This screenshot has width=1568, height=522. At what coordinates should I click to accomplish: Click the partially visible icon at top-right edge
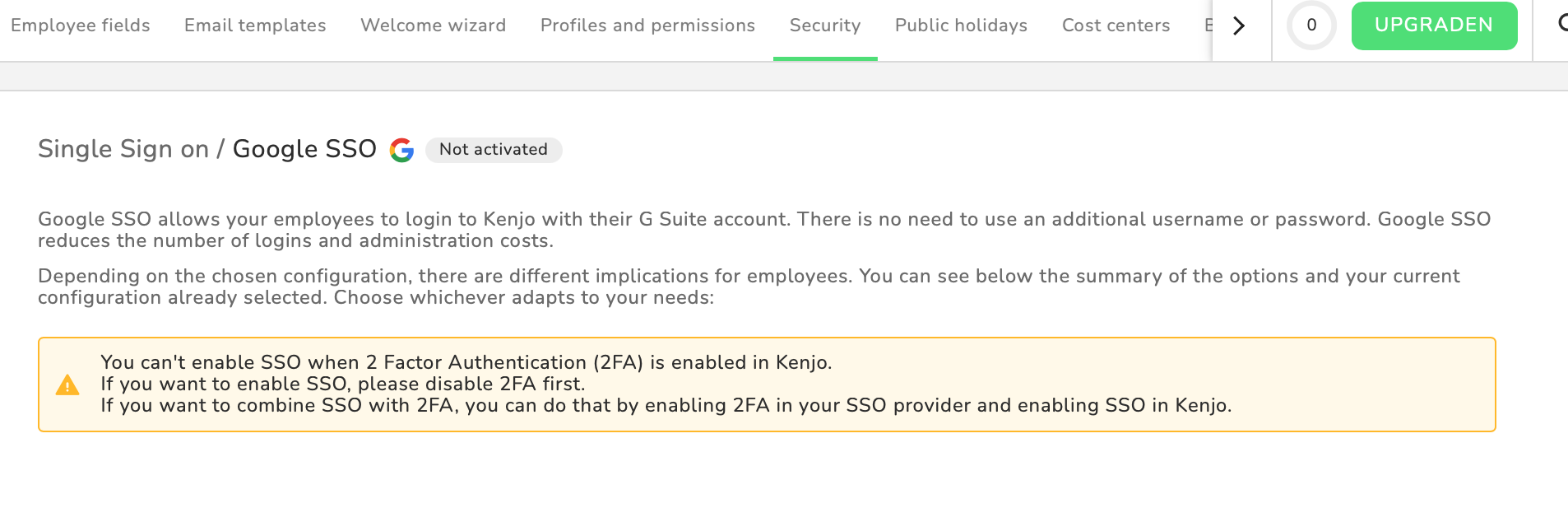(1561, 24)
